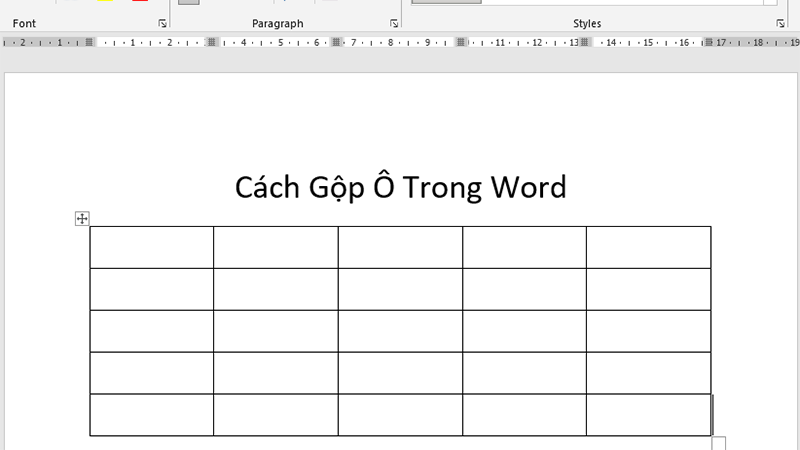Screen dimensions: 800x450
Task: Click the 'Styles' group label
Action: [x=587, y=23]
